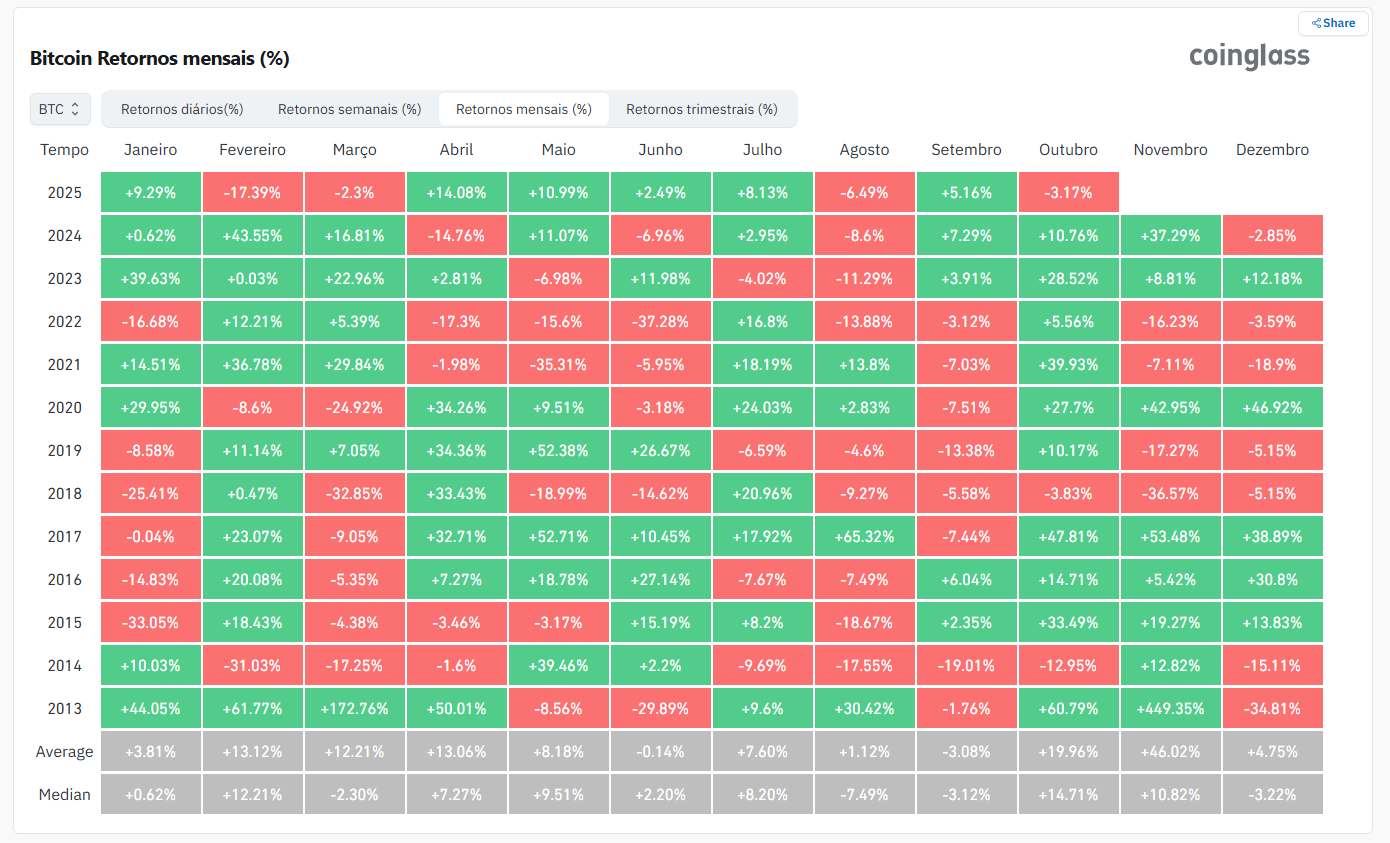Select the October 2025 -3.17% cell
This screenshot has width=1390, height=843.
[1068, 193]
